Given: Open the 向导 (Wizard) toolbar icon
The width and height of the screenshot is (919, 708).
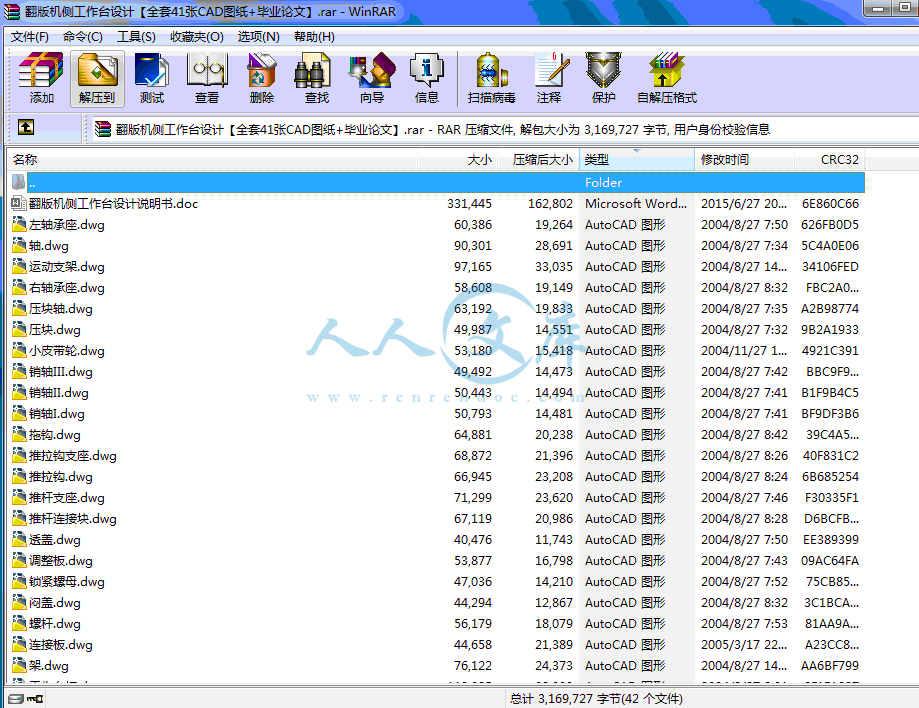Looking at the screenshot, I should tap(372, 79).
